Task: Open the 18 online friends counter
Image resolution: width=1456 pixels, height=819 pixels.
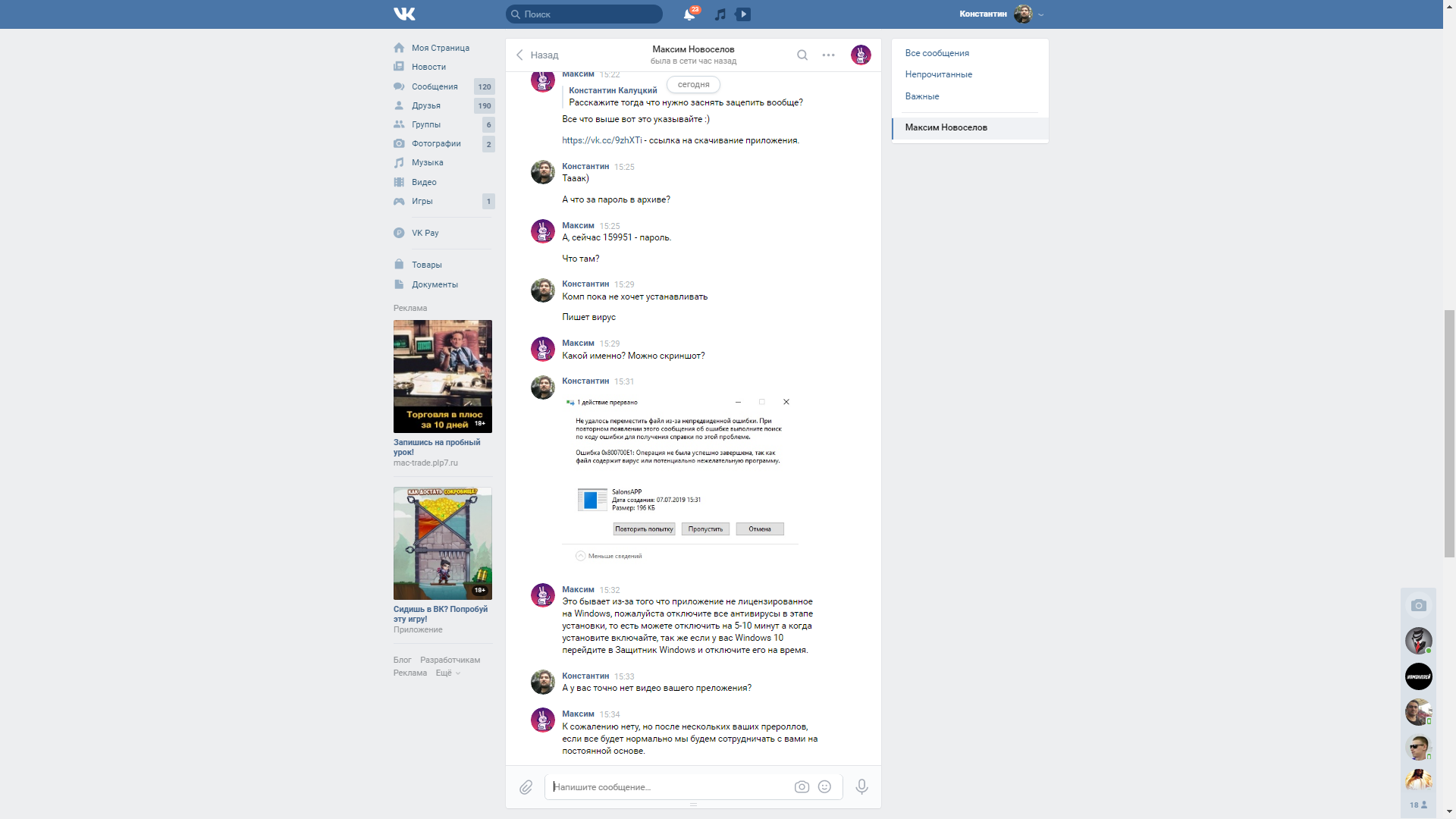Action: point(1418,805)
